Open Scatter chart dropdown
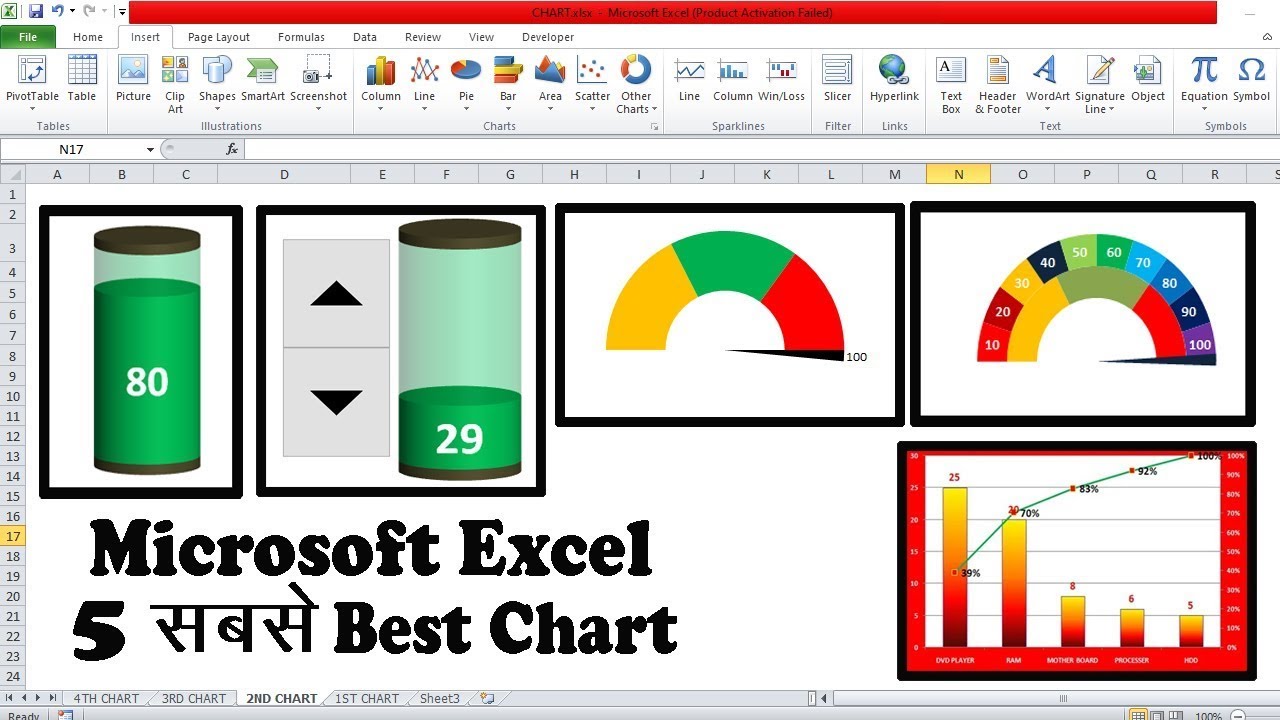The height and width of the screenshot is (720, 1280). click(592, 84)
